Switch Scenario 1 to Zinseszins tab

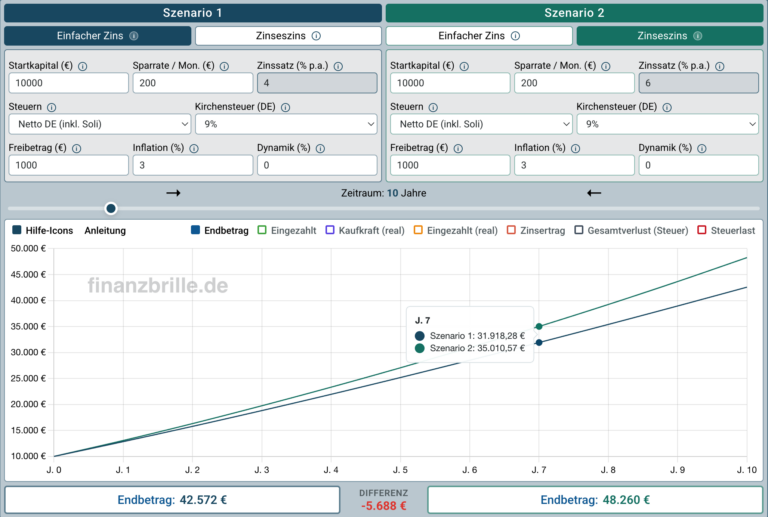pyautogui.click(x=288, y=36)
